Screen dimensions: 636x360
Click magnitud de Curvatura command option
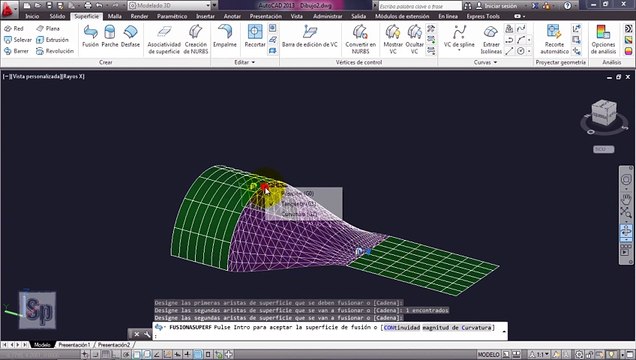[457, 327]
